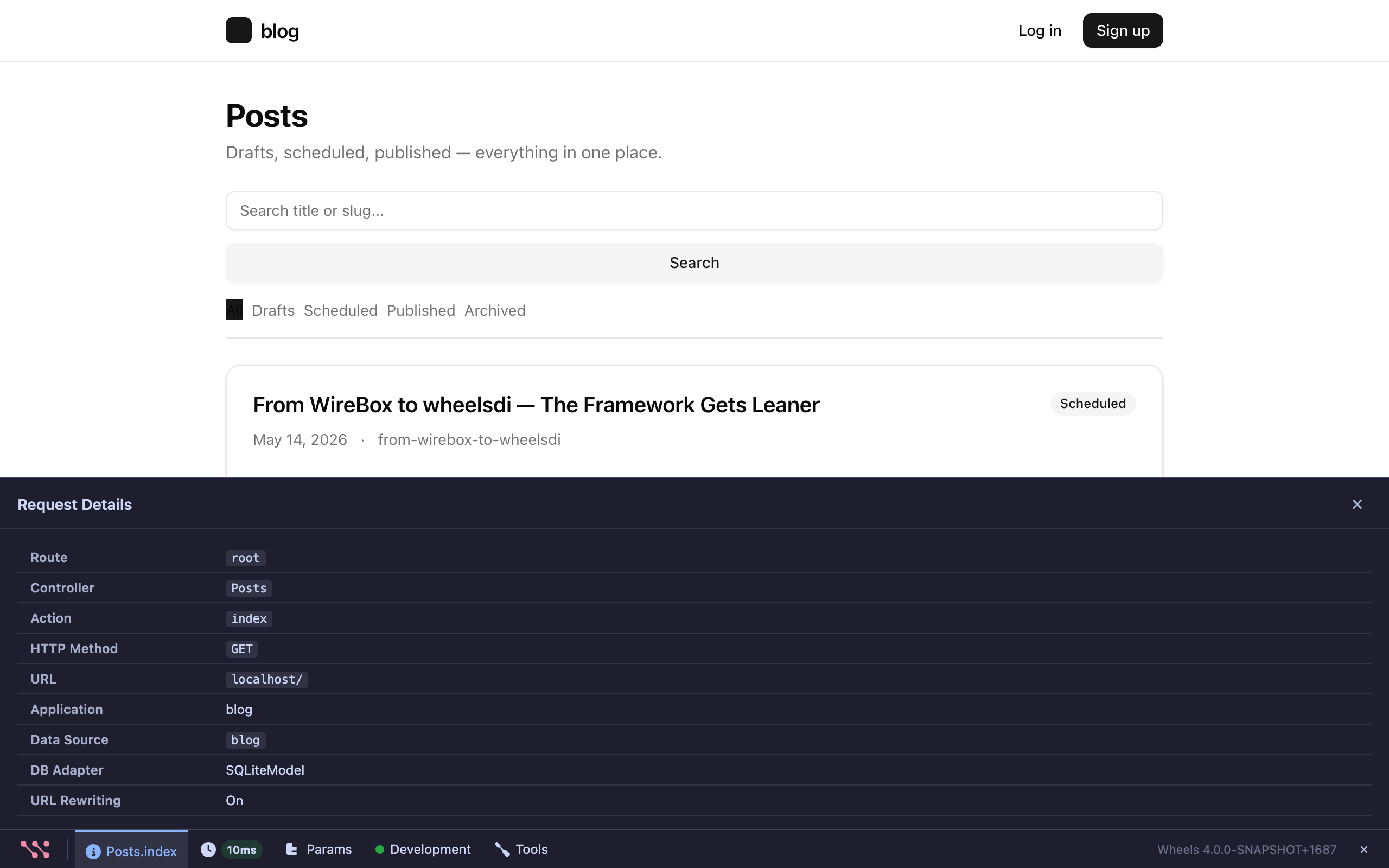Click the Log in link
This screenshot has width=1389, height=868.
pyautogui.click(x=1040, y=30)
